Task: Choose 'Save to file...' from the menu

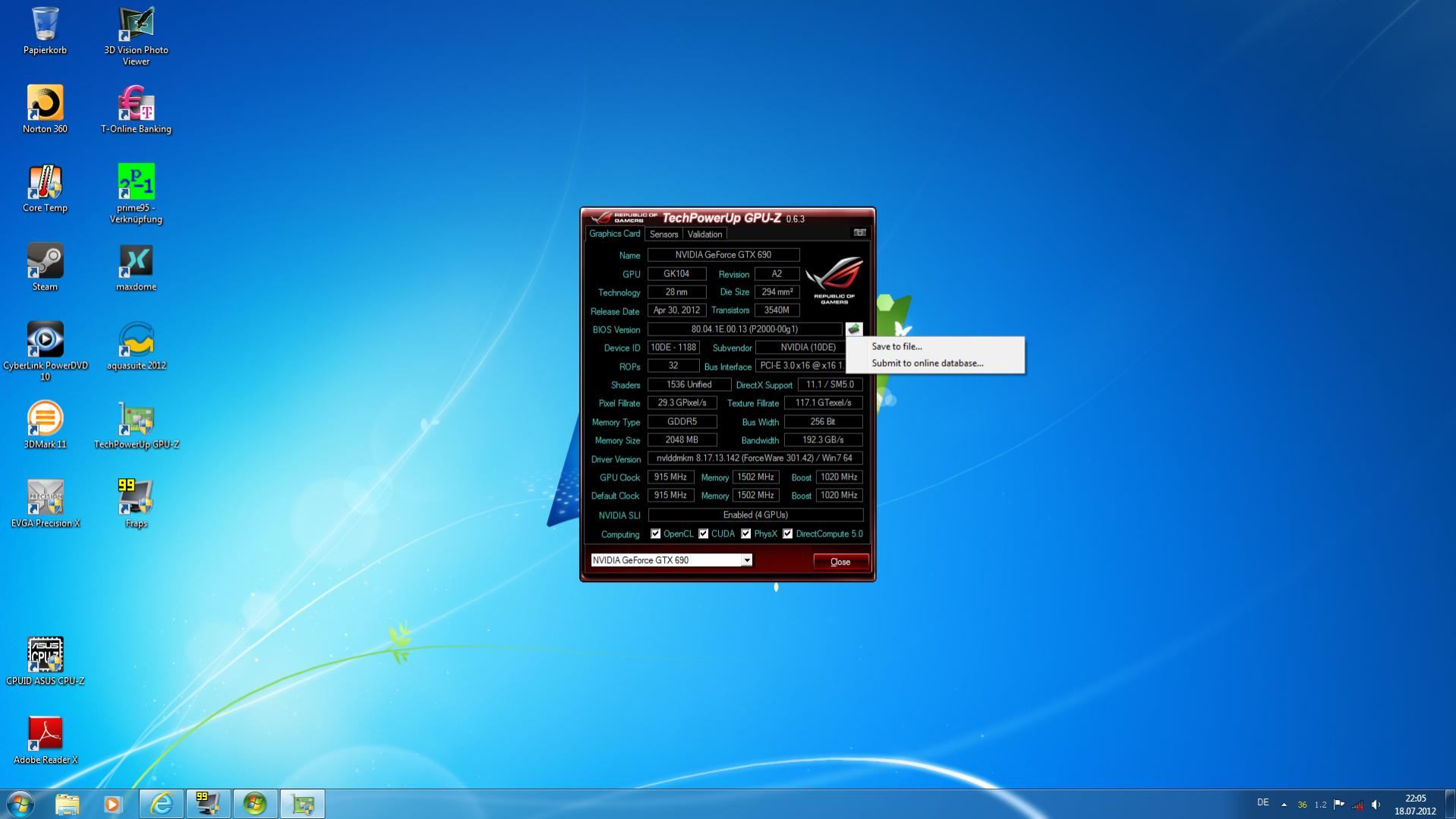Action: pyautogui.click(x=935, y=346)
